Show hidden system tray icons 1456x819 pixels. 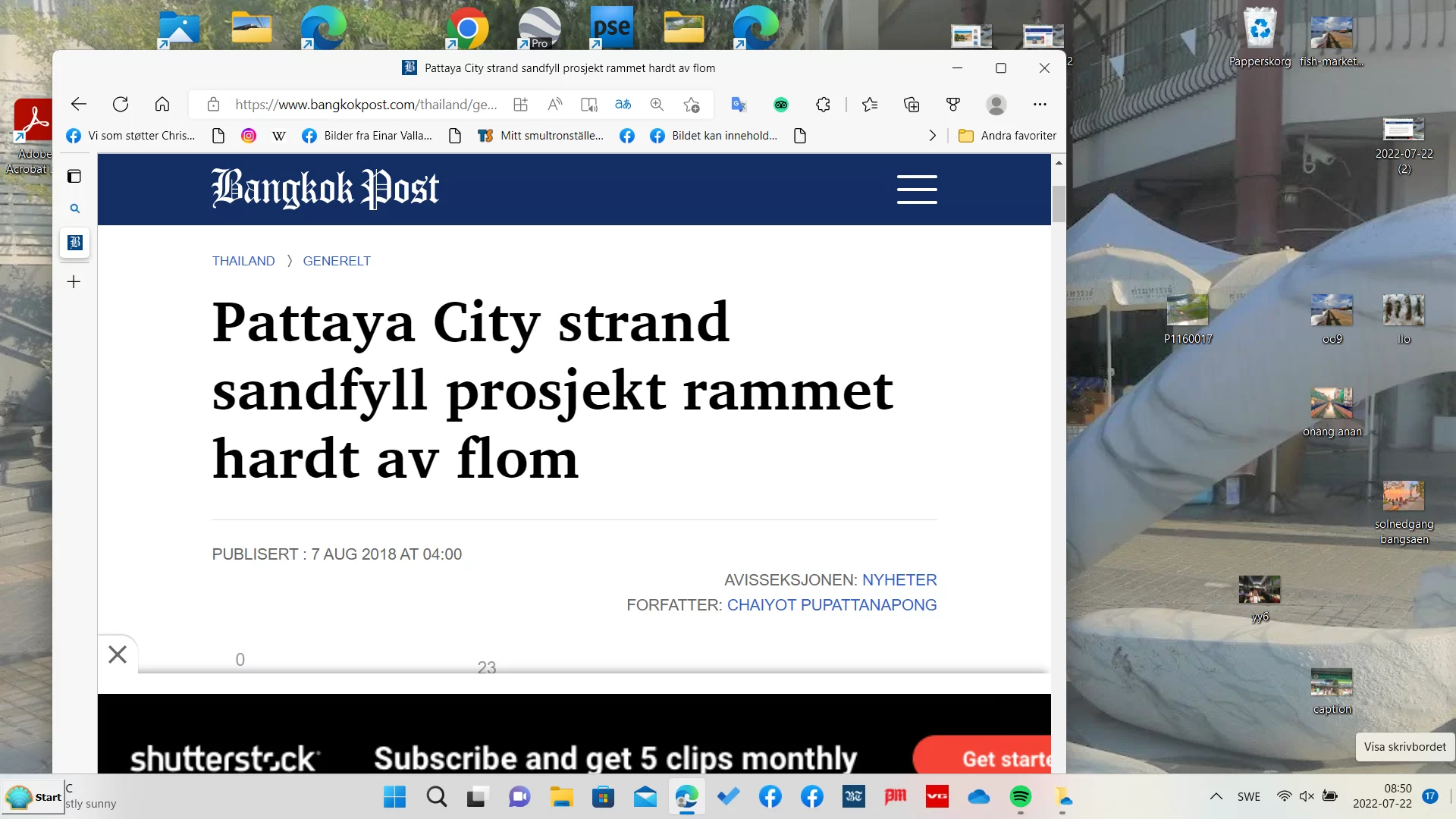click(x=1216, y=796)
